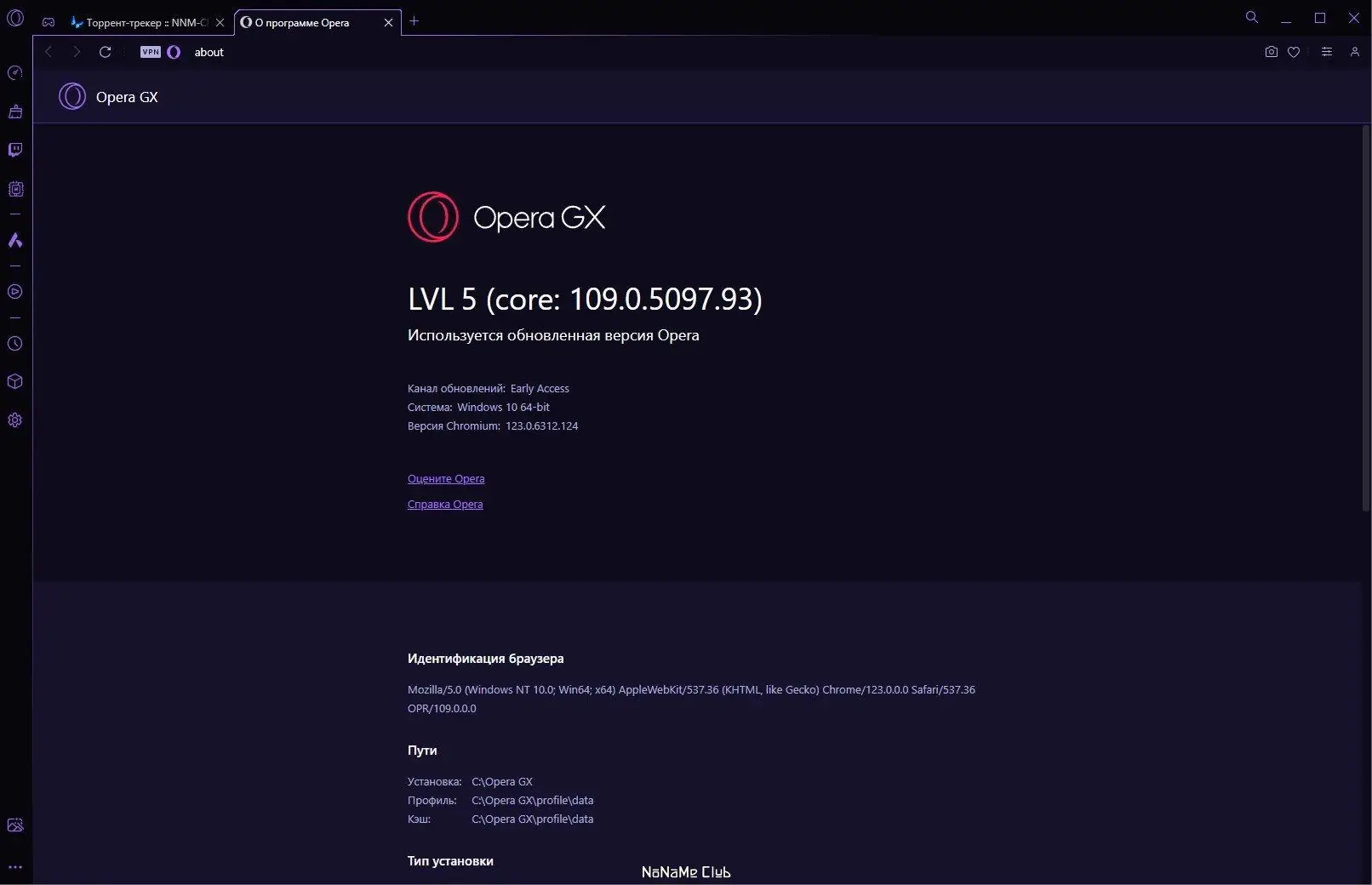Open the media Player sidebar icon
This screenshot has width=1372, height=885.
[15, 292]
